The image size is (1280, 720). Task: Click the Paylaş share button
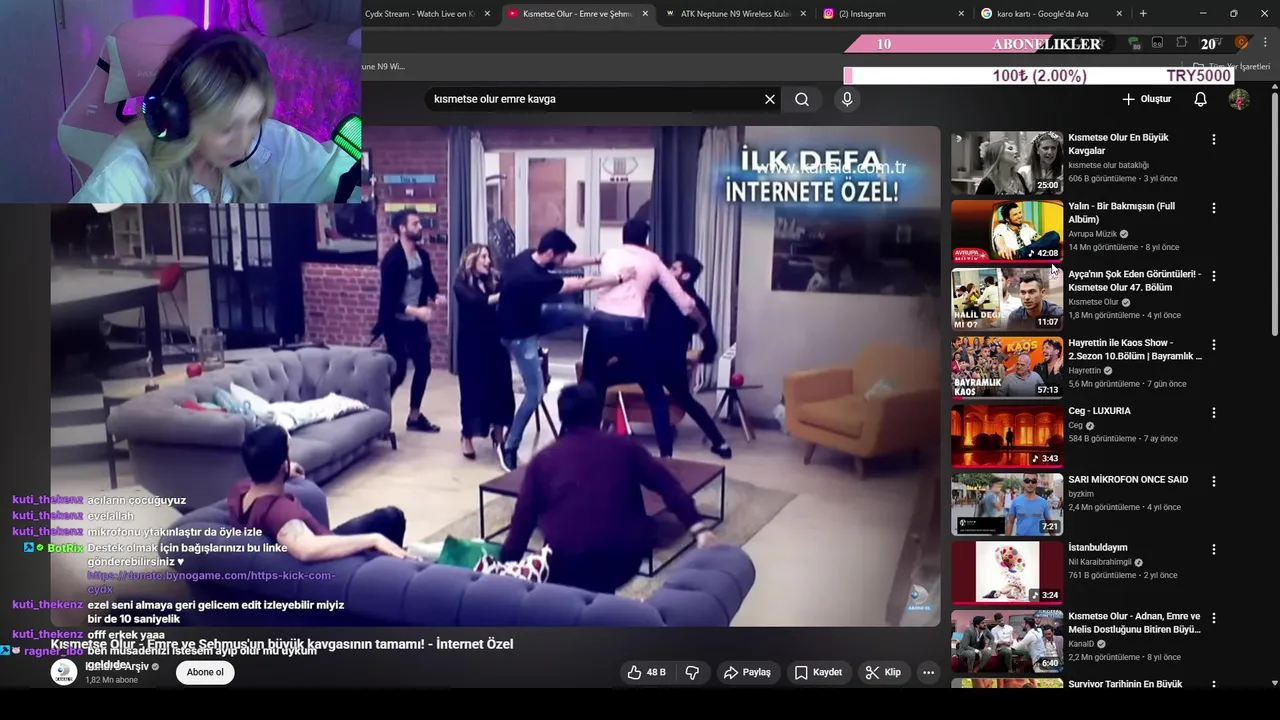tap(747, 672)
